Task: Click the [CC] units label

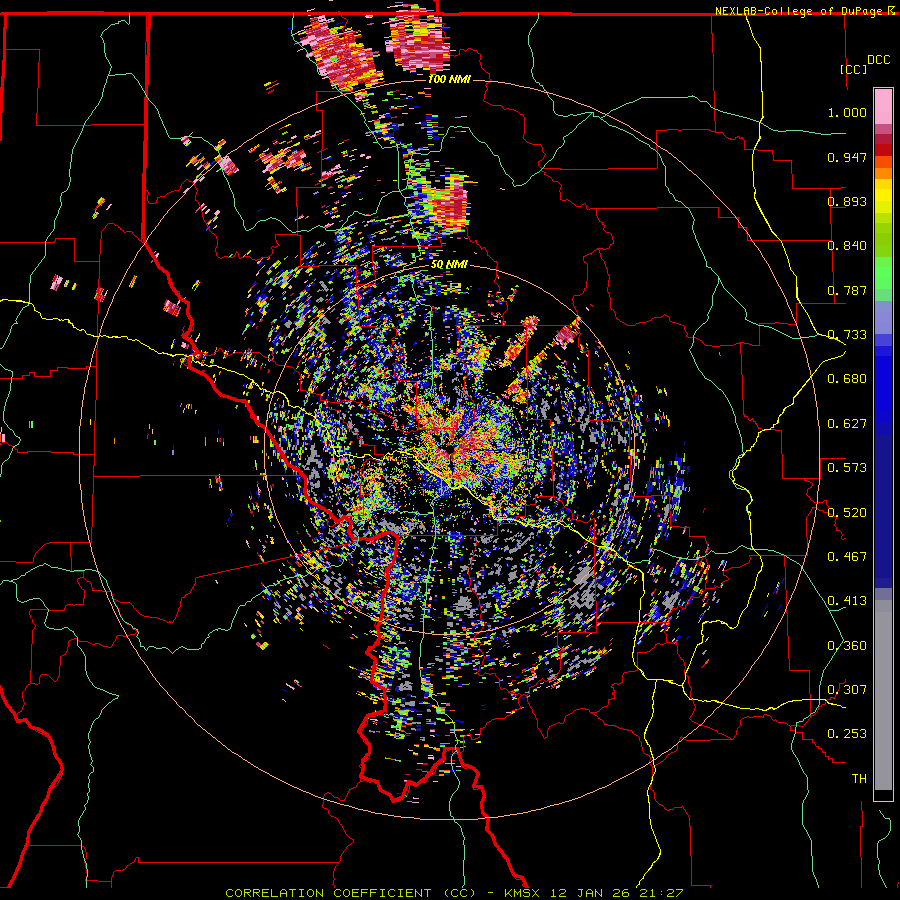Action: click(853, 69)
